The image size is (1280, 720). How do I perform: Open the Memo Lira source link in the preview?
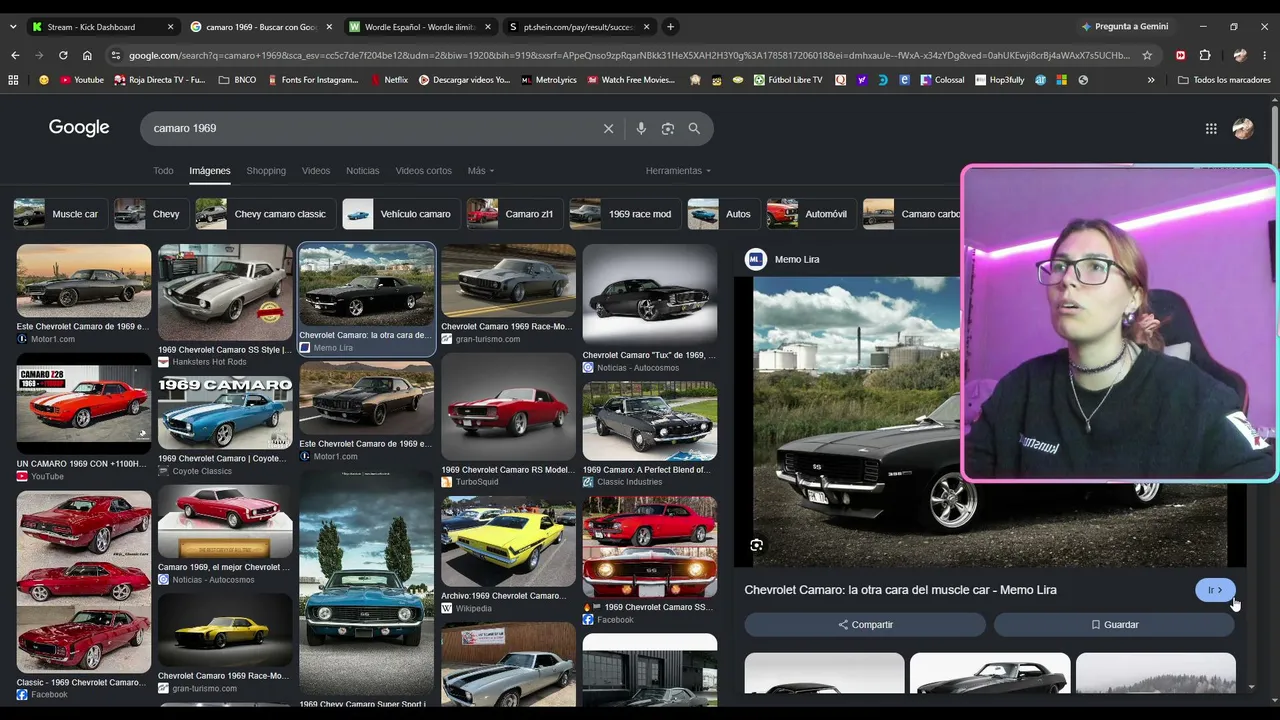pyautogui.click(x=783, y=259)
